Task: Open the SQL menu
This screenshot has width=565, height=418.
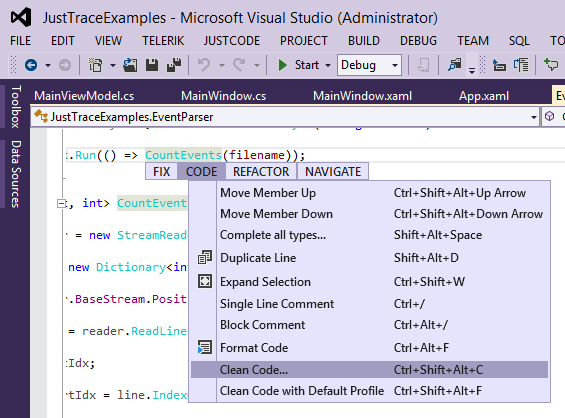Action: pos(519,41)
